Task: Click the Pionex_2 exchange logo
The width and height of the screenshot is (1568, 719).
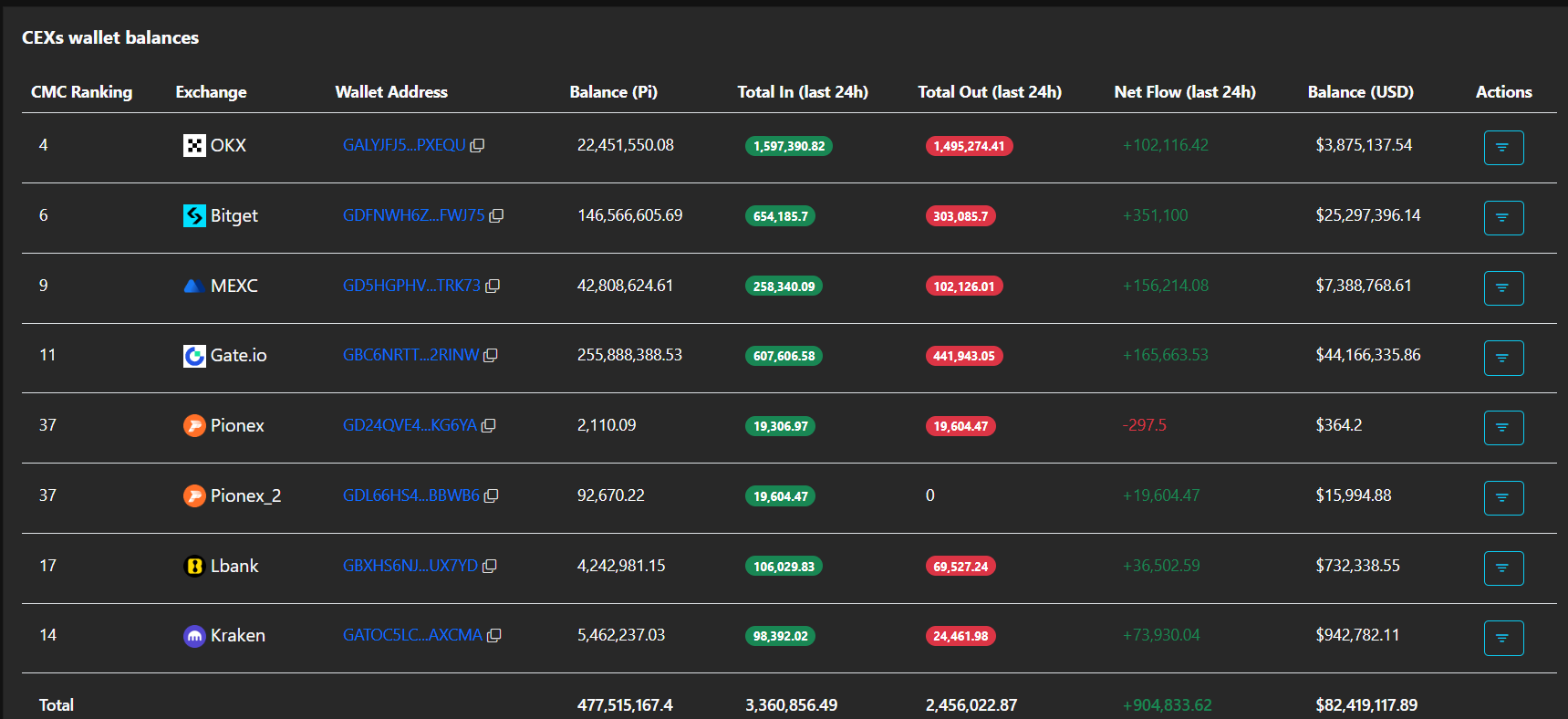Action: pos(194,495)
